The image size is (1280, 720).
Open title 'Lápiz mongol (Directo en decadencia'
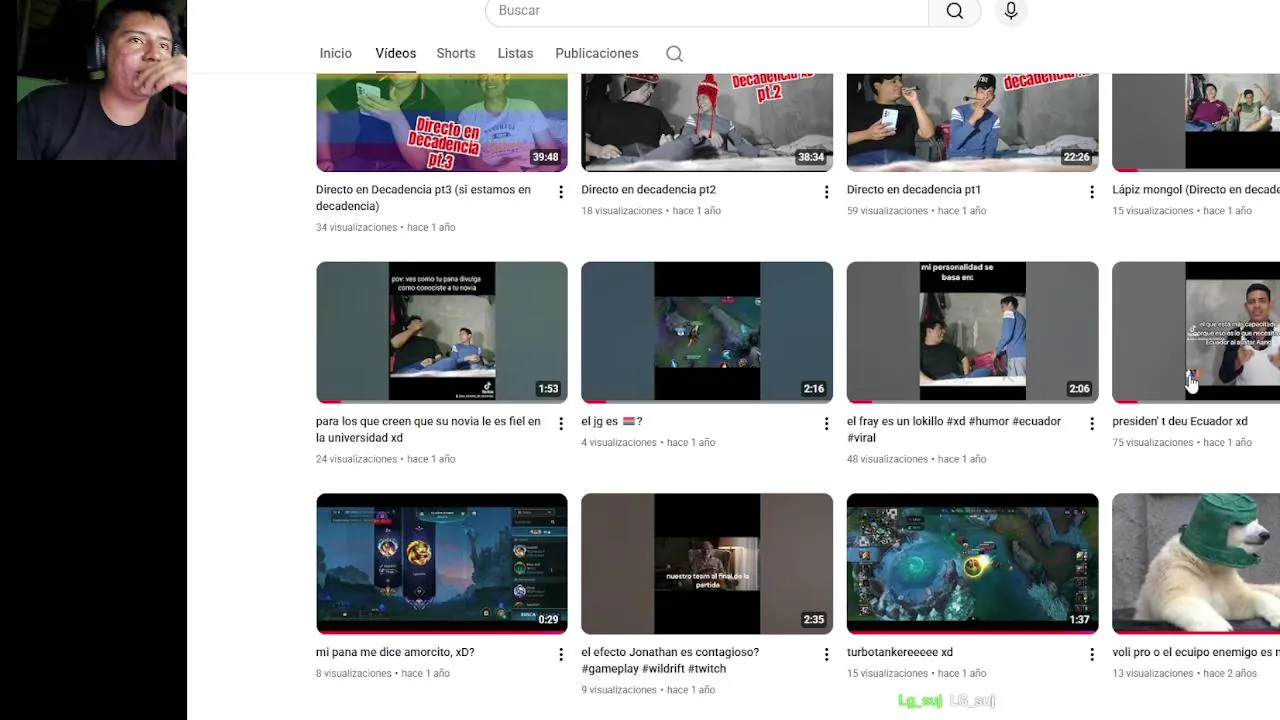click(x=1196, y=190)
